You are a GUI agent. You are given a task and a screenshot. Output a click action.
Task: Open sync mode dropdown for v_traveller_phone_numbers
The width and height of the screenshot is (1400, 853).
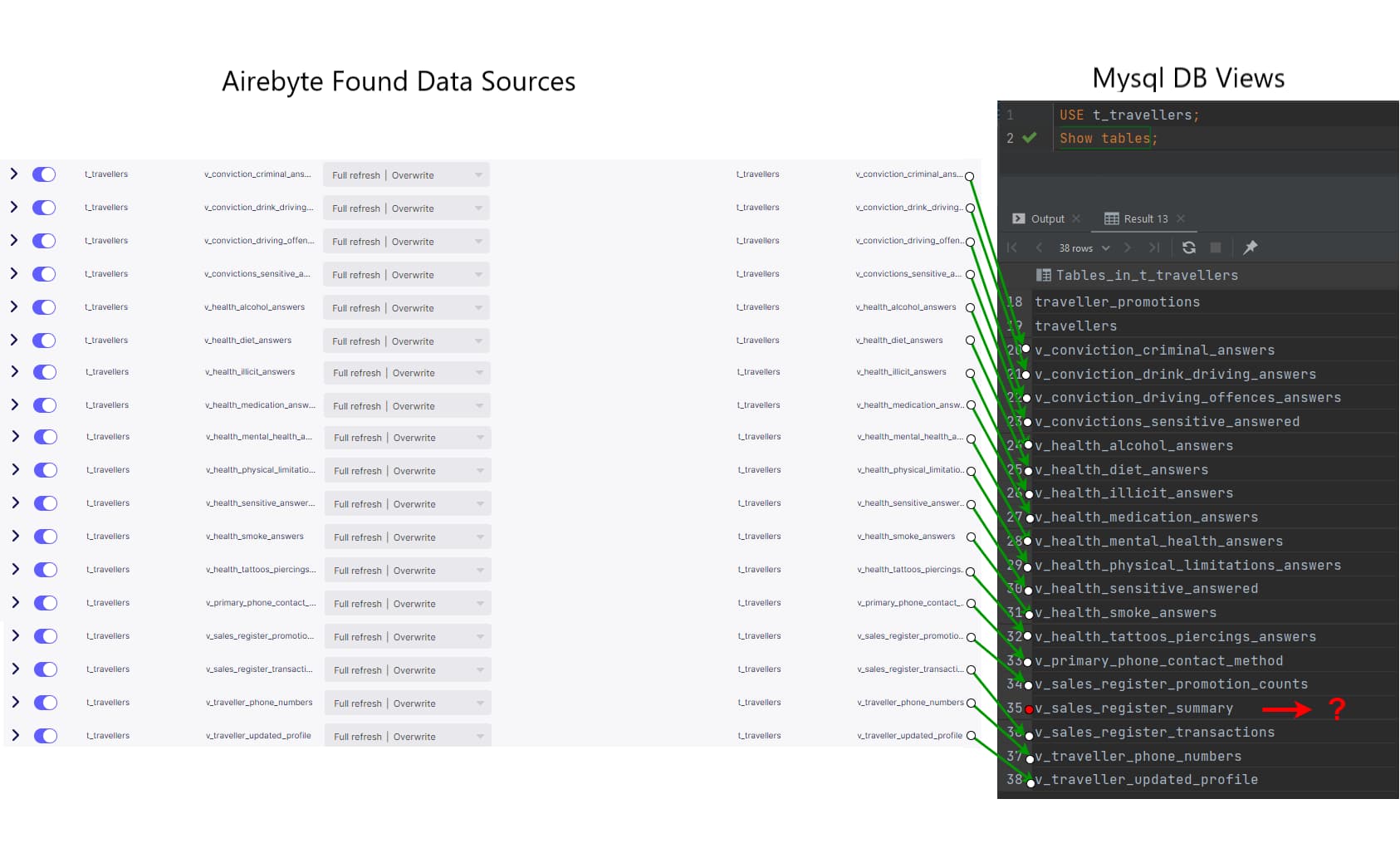pos(408,703)
